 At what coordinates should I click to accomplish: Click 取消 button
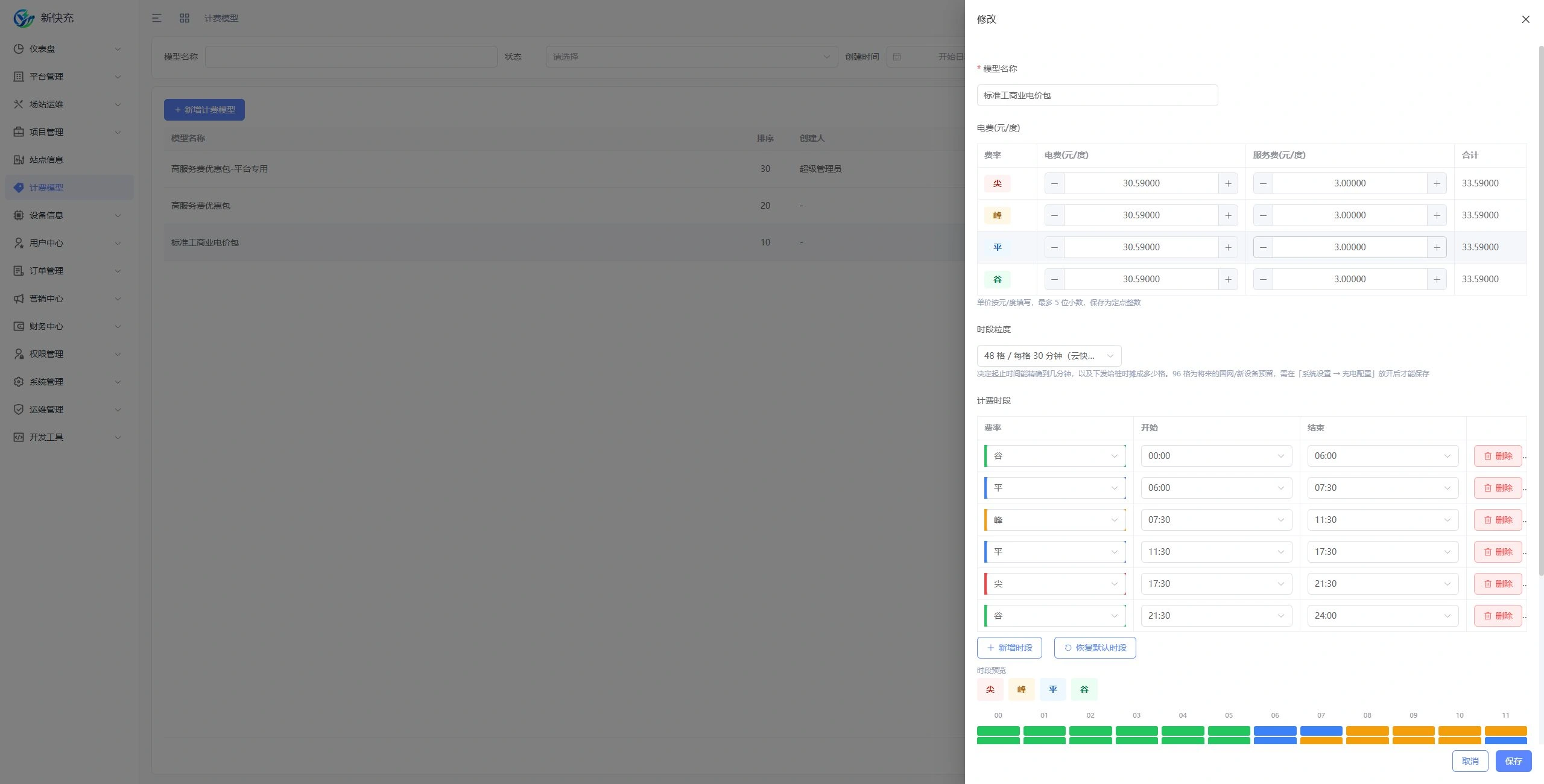tap(1470, 761)
